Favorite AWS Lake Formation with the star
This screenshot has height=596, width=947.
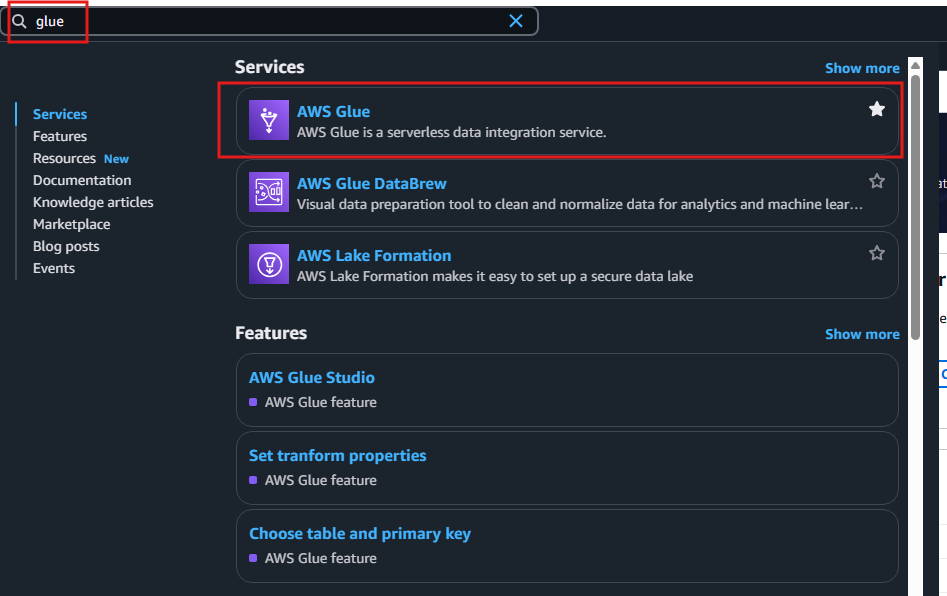pos(876,253)
